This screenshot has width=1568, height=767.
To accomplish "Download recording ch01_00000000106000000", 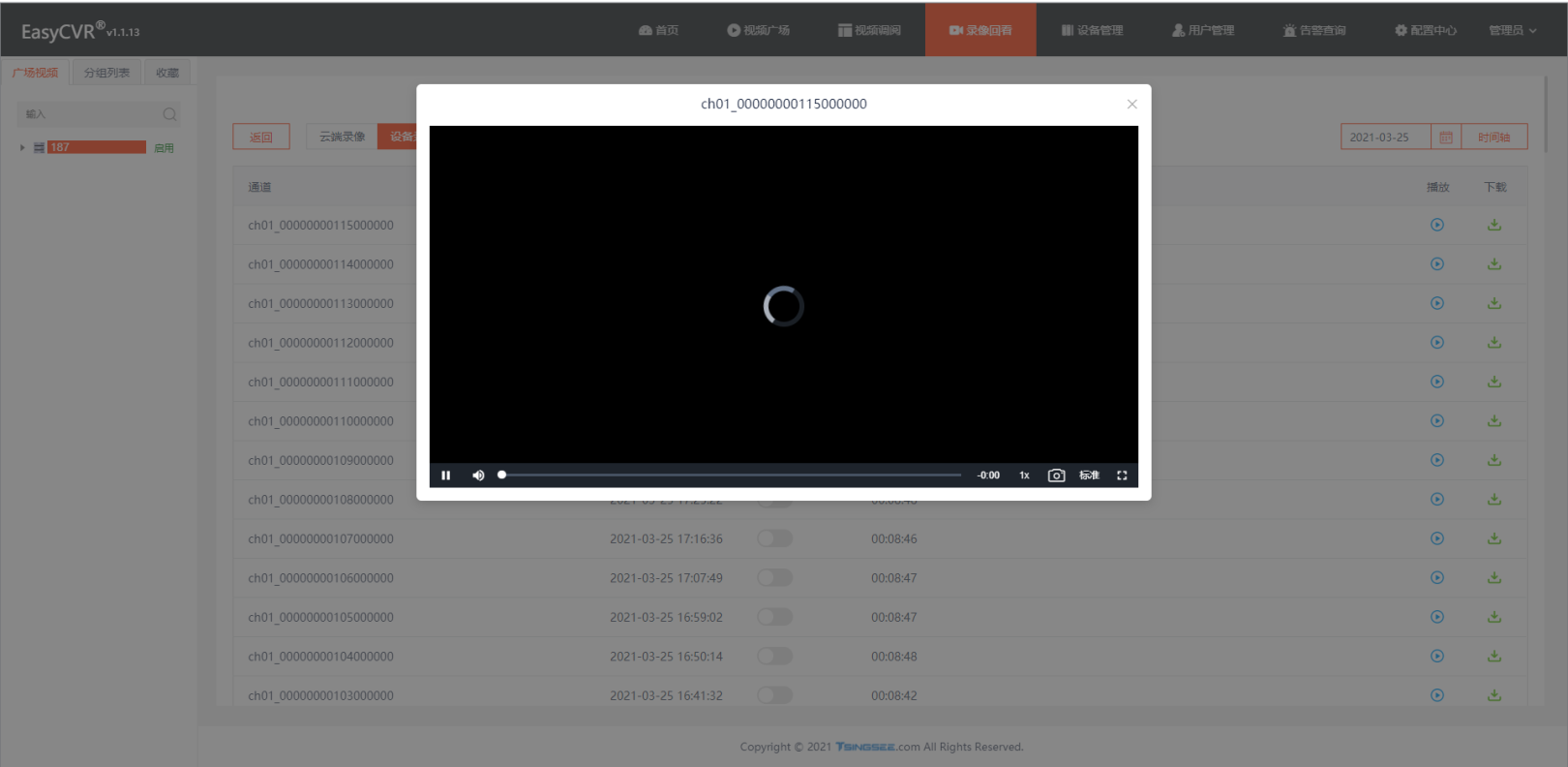I will pyautogui.click(x=1494, y=577).
